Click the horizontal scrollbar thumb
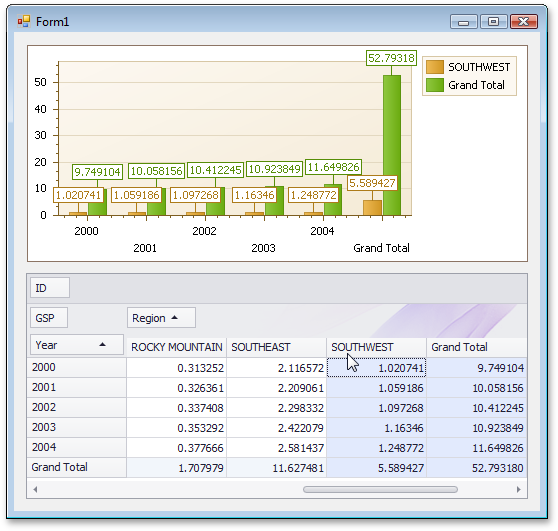The height and width of the screenshot is (531, 558). [380, 489]
